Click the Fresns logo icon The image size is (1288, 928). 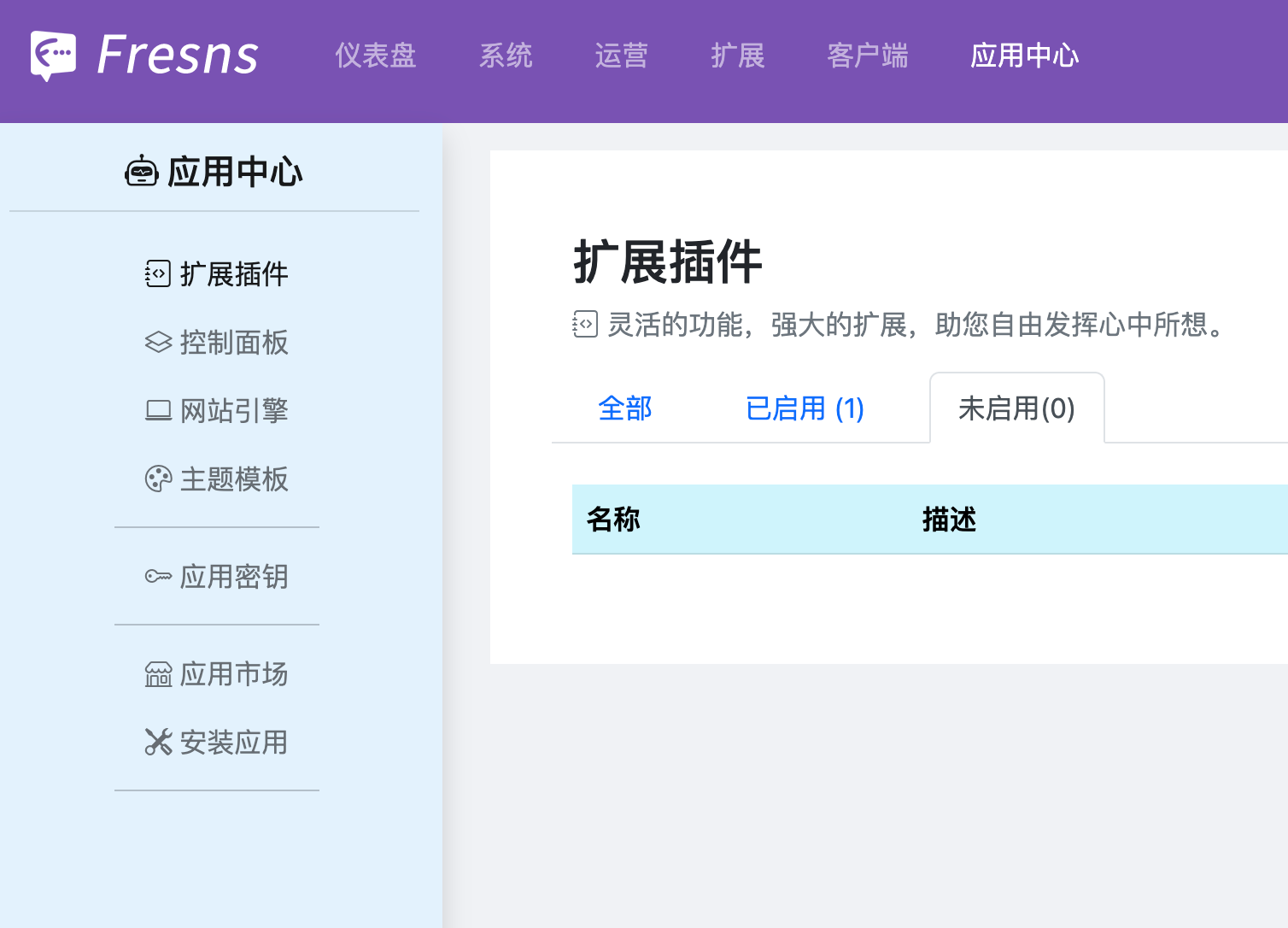(53, 56)
